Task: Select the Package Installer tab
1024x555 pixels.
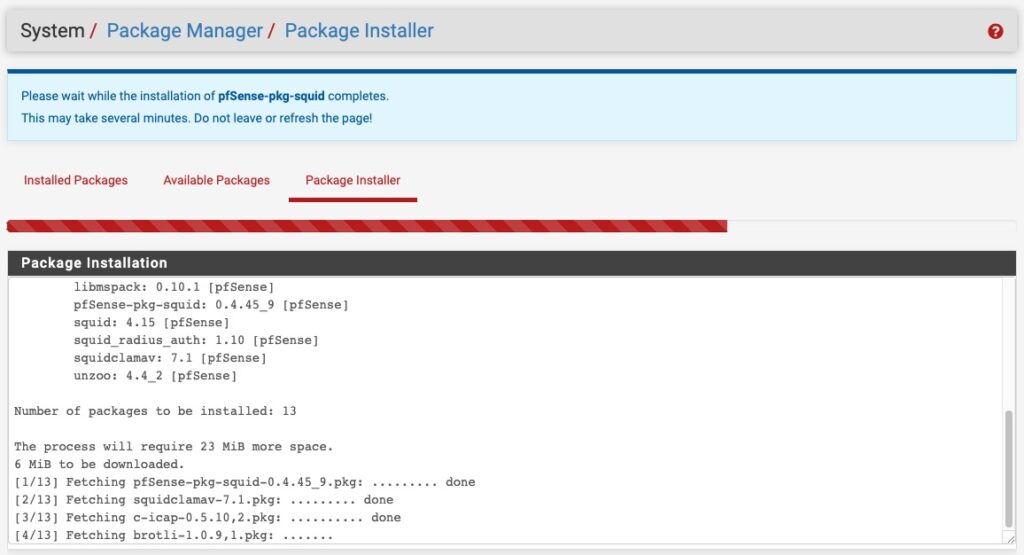Action: (353, 180)
